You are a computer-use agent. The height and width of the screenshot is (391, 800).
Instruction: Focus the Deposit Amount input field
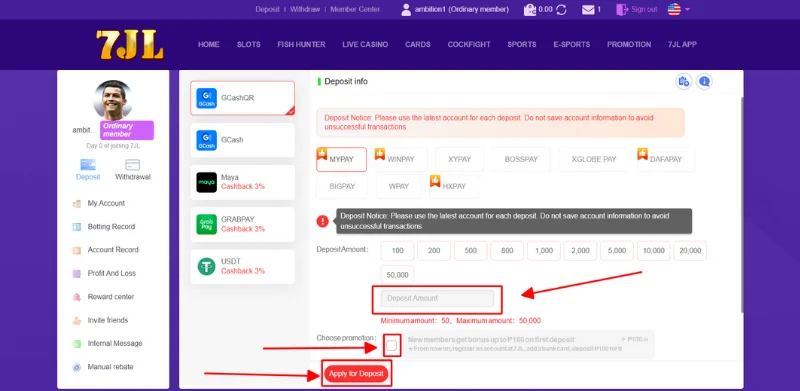click(437, 299)
